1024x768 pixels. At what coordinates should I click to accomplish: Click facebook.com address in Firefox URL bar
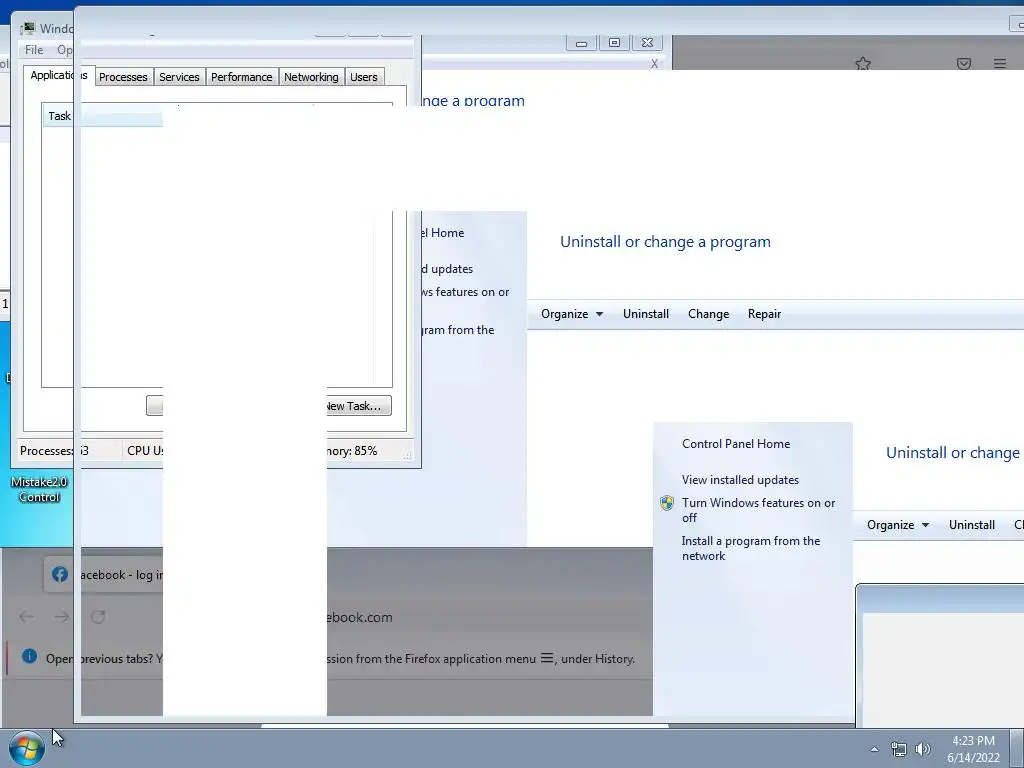click(359, 617)
